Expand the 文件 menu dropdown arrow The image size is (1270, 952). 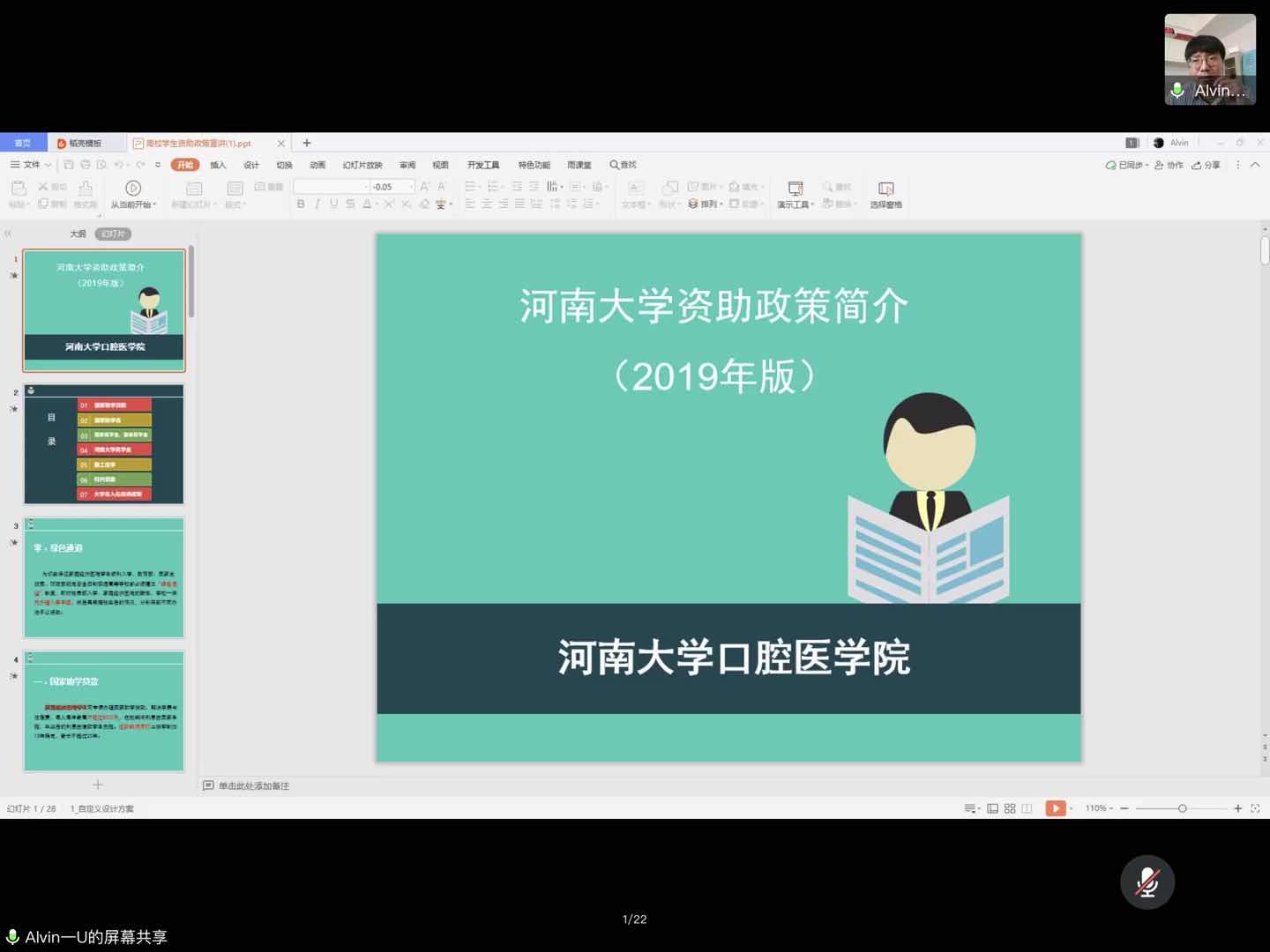pyautogui.click(x=49, y=165)
